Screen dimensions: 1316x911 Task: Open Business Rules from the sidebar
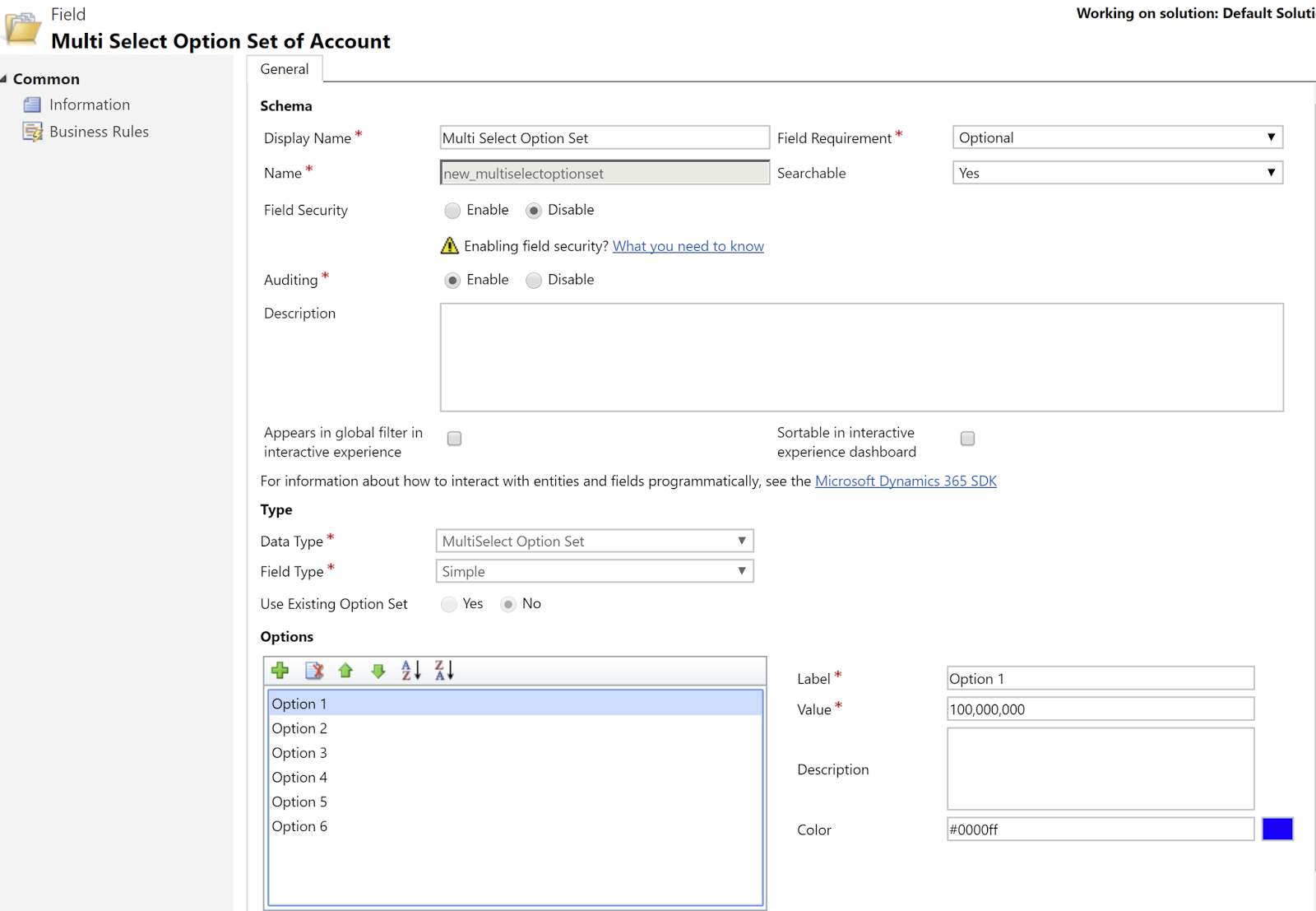coord(98,131)
